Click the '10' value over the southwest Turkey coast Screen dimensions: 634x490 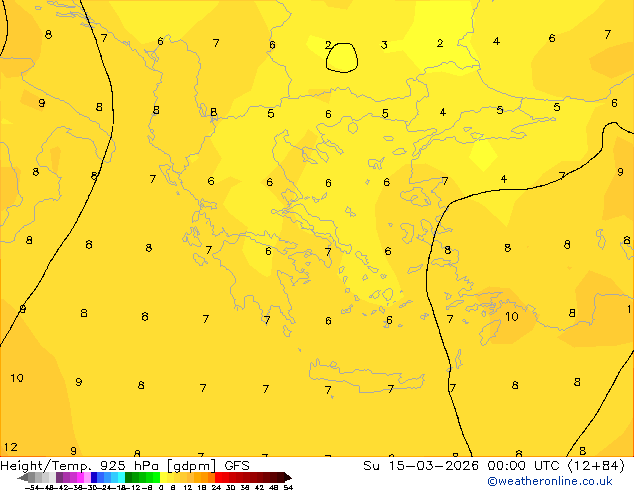point(512,316)
